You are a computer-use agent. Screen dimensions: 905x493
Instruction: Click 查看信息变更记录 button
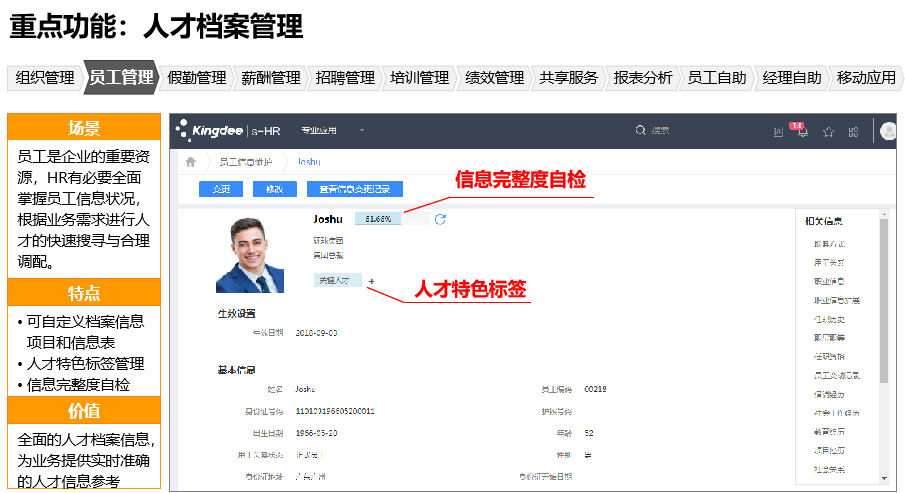(x=354, y=189)
